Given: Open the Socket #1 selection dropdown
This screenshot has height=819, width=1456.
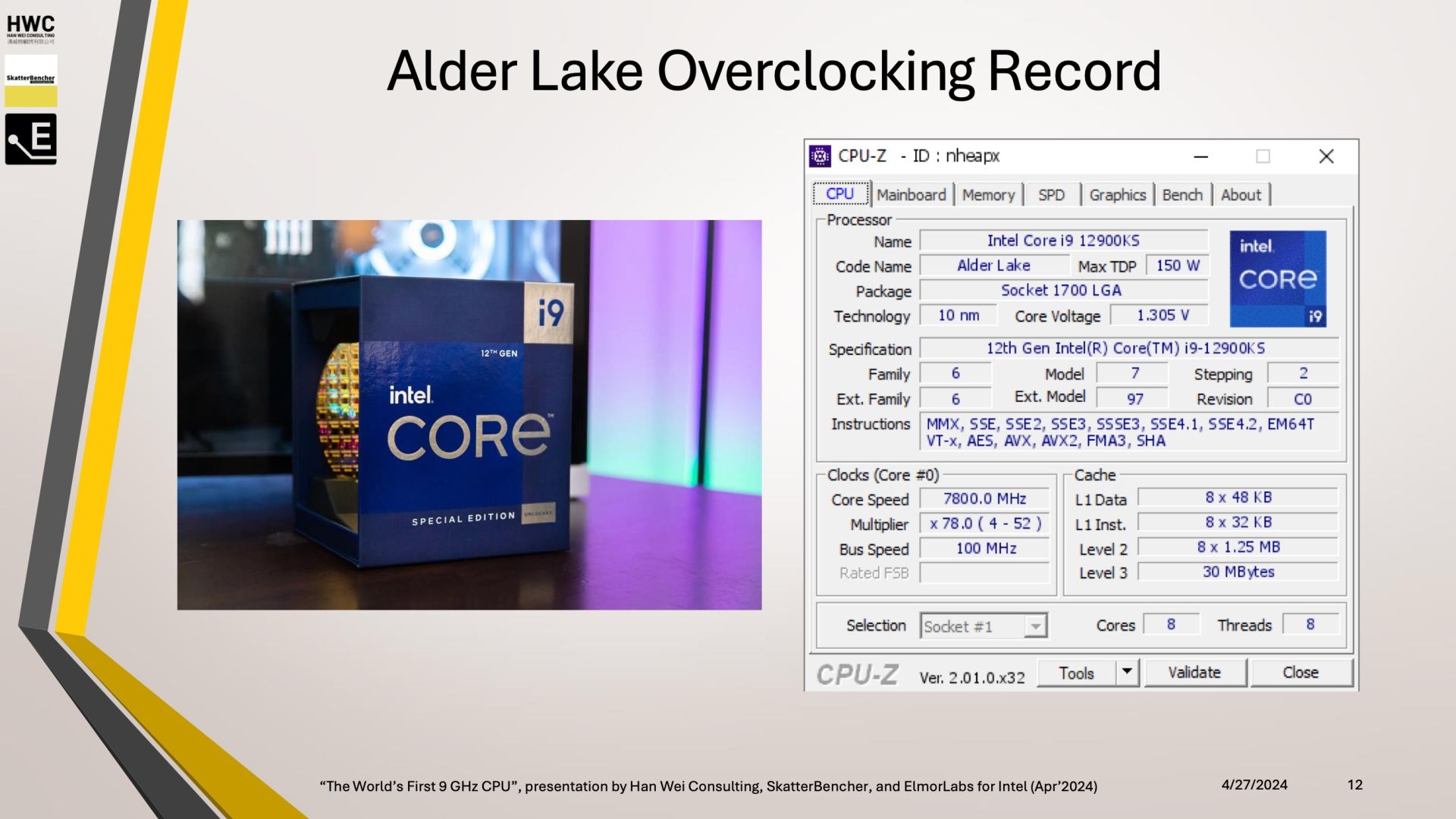Looking at the screenshot, I should pos(984,626).
